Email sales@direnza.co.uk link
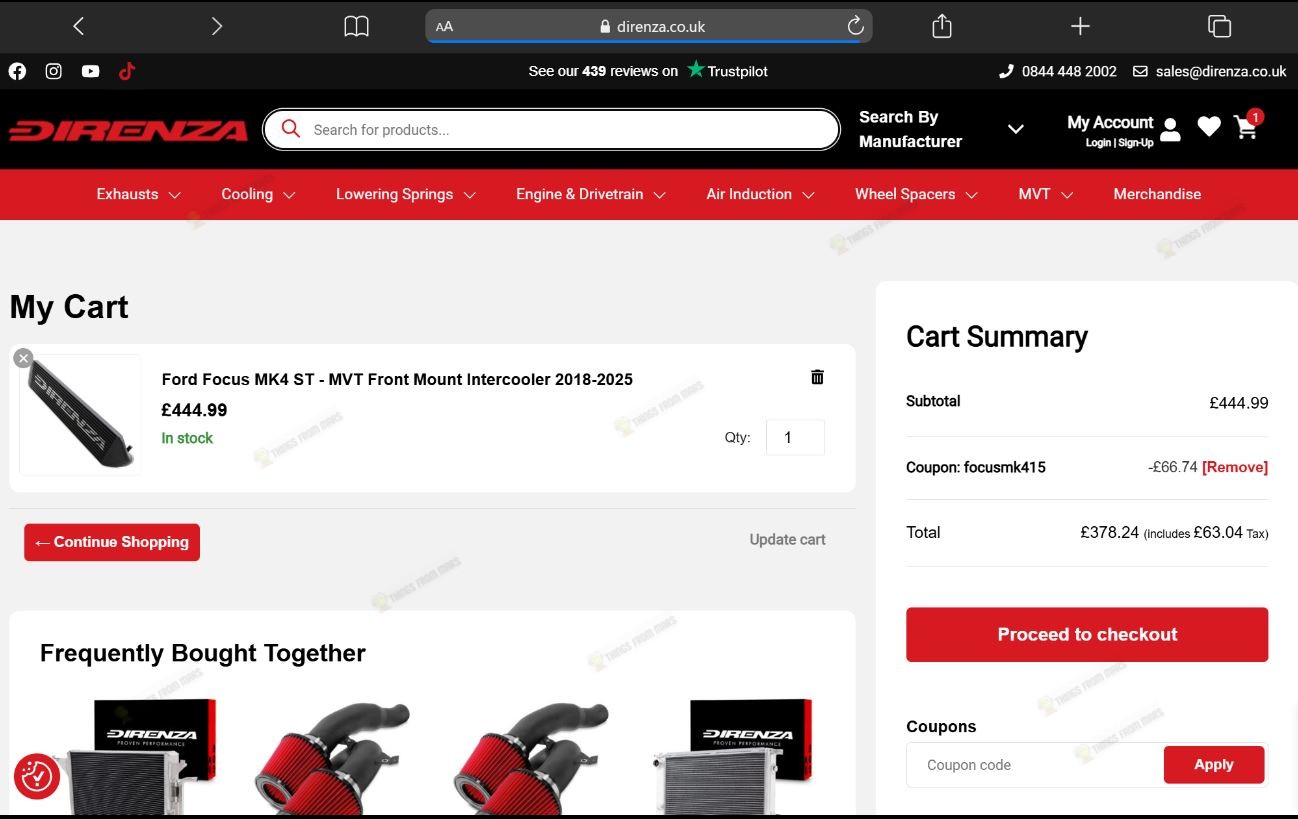The height and width of the screenshot is (819, 1298). pos(1210,71)
